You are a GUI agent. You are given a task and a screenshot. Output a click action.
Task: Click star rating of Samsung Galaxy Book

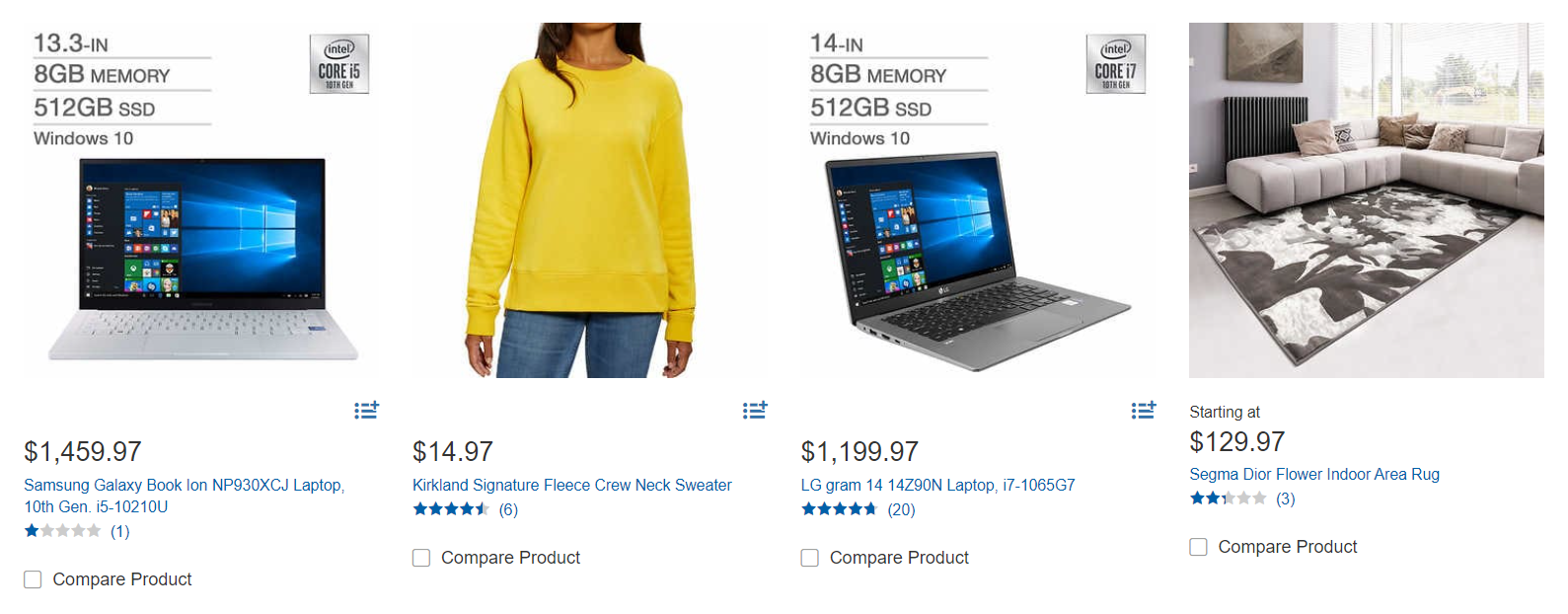[62, 531]
